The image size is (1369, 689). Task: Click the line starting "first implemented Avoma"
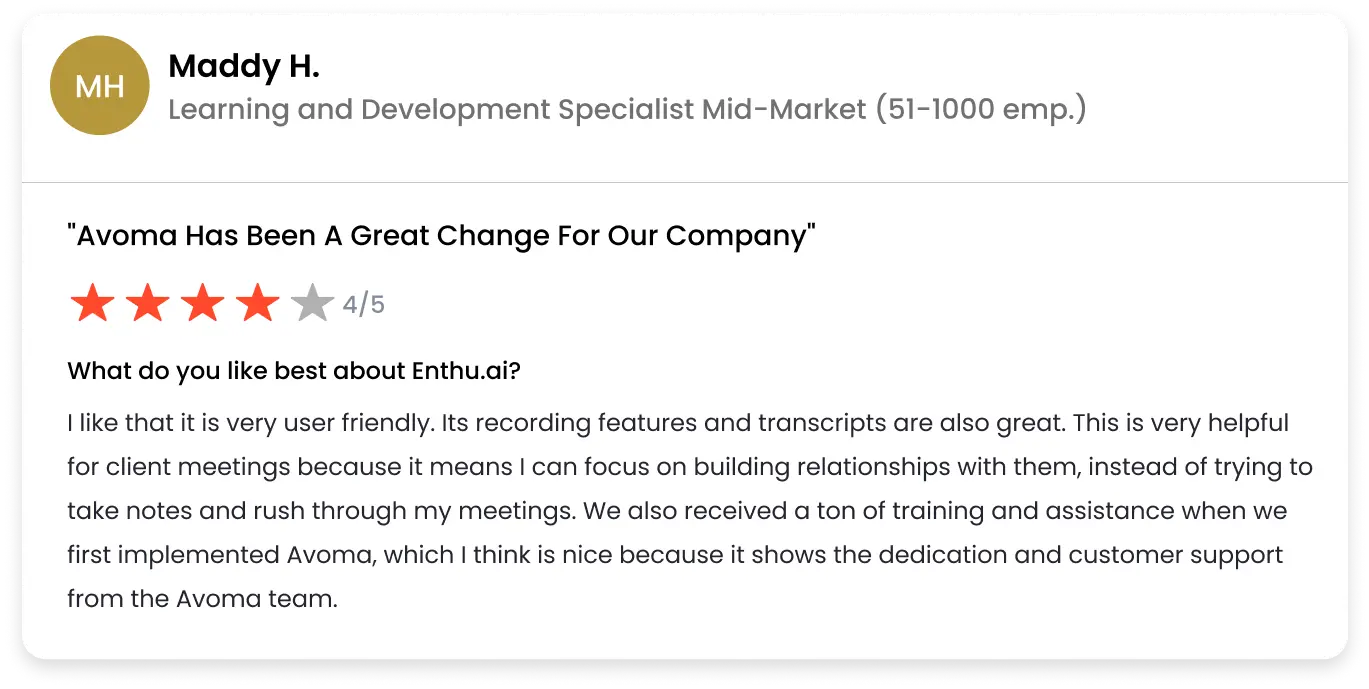coord(675,555)
